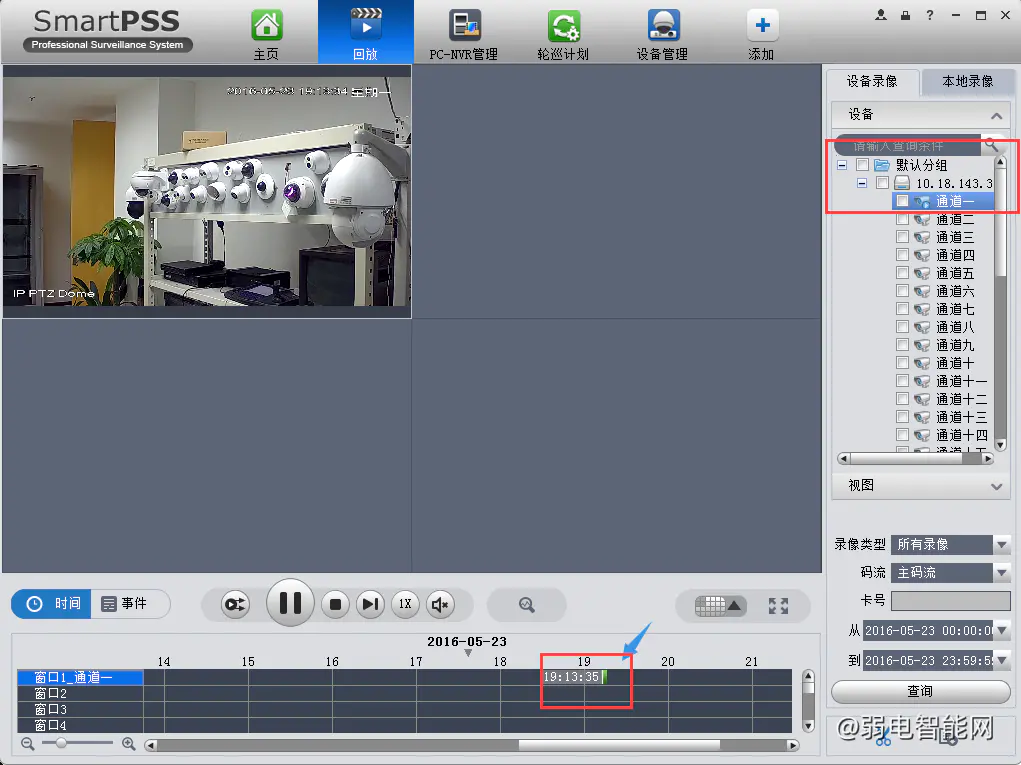Click the 查询 search button
This screenshot has height=765, width=1021.
[x=920, y=691]
